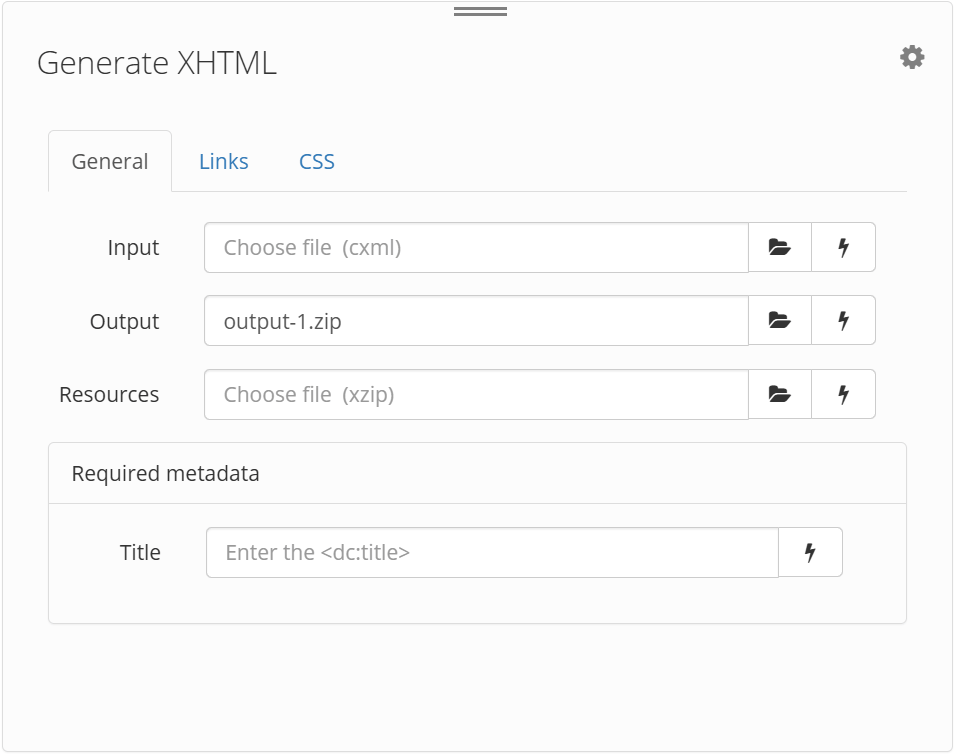Click the Required metadata section header
Screen dimensions: 954x755
[x=164, y=473]
